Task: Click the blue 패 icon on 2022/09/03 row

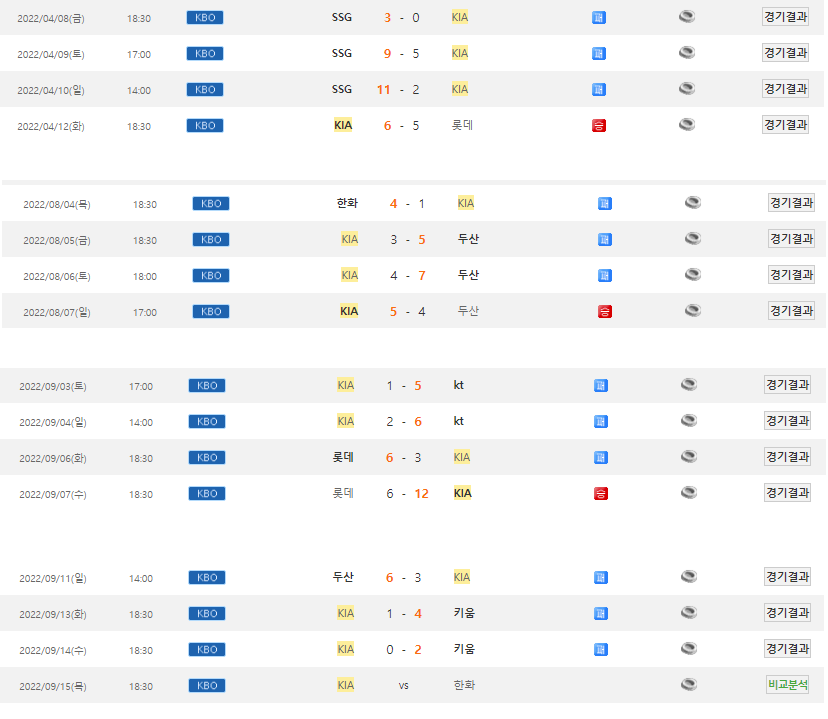Action: 601,386
